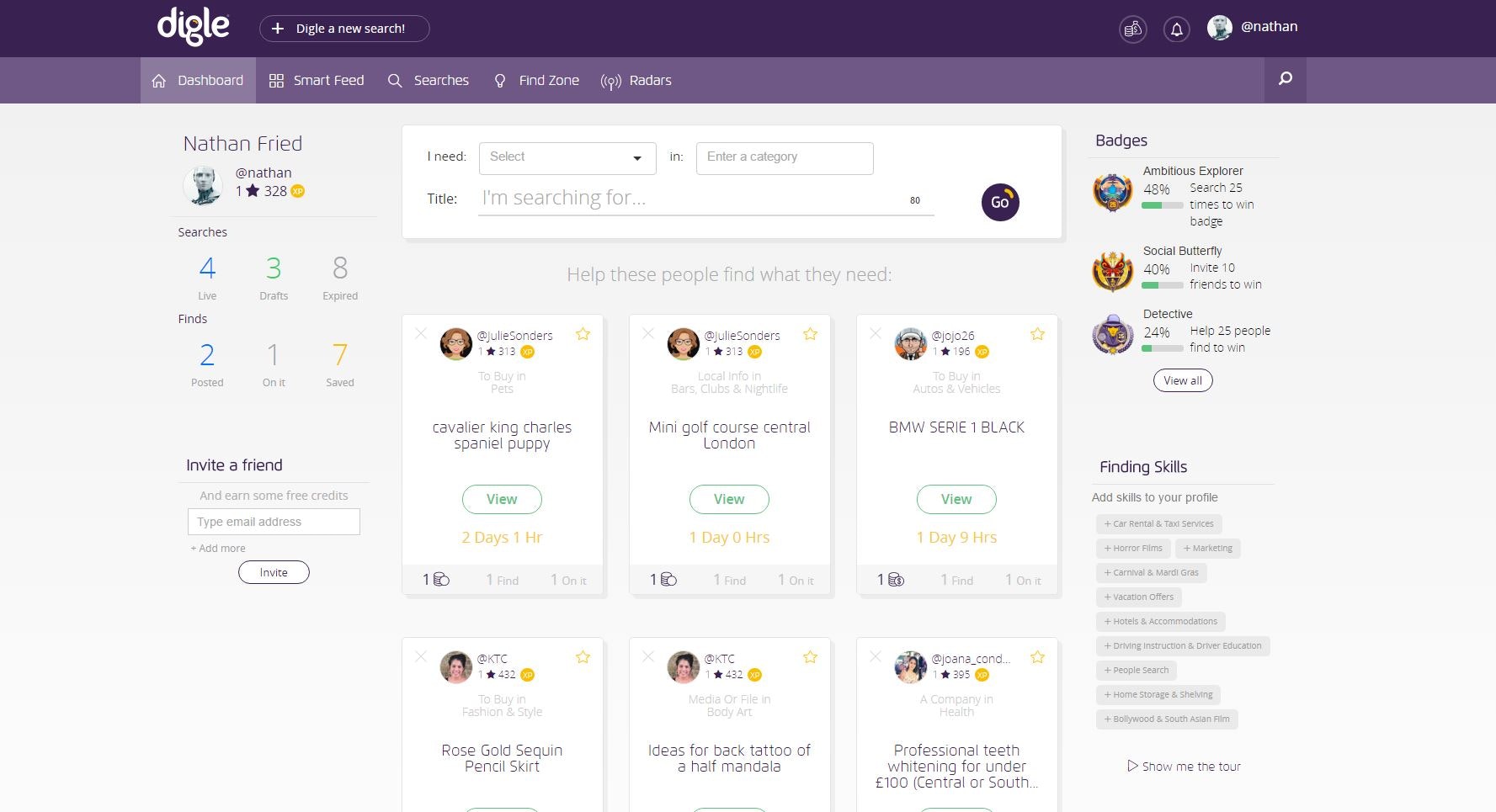The height and width of the screenshot is (812, 1496).
Task: Star the back tattoo half mandala search
Action: coord(810,657)
